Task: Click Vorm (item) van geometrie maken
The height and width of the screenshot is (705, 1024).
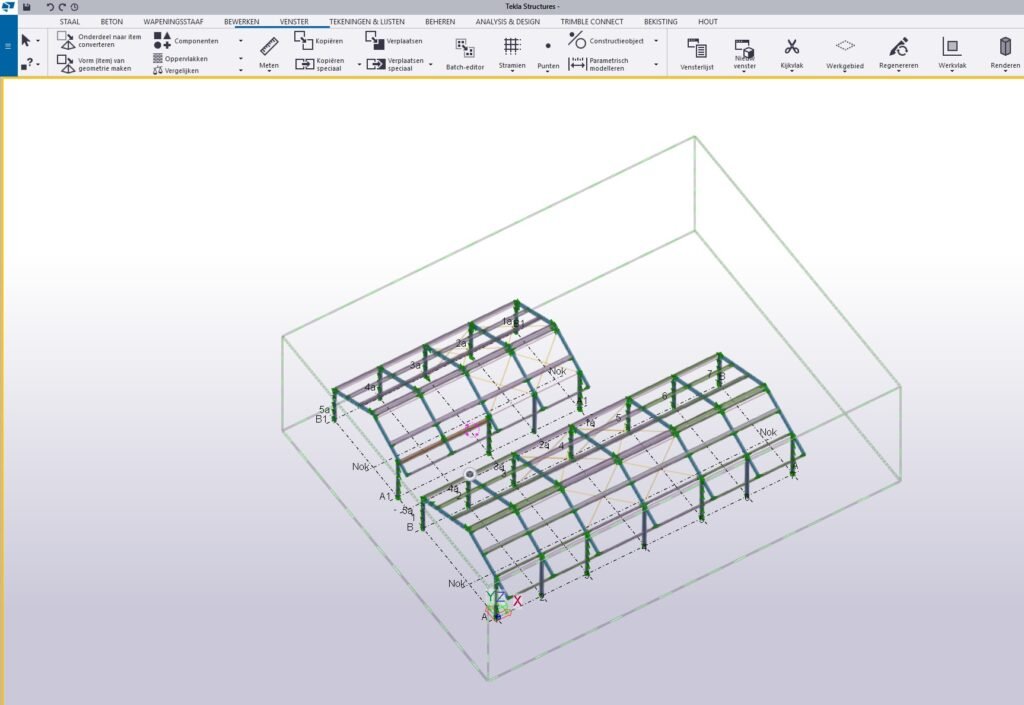Action: 99,64
